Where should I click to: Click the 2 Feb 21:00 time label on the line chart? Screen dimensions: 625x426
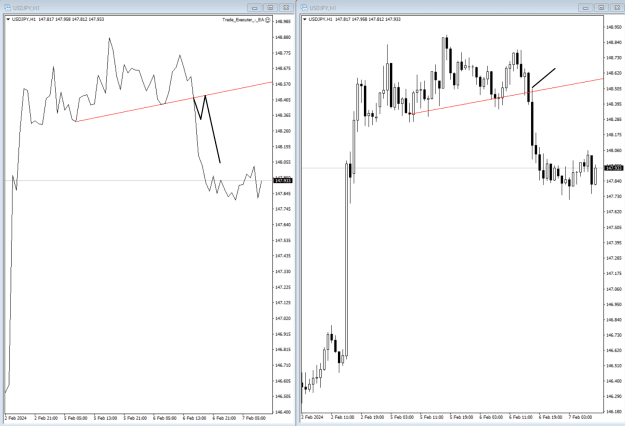point(46,418)
